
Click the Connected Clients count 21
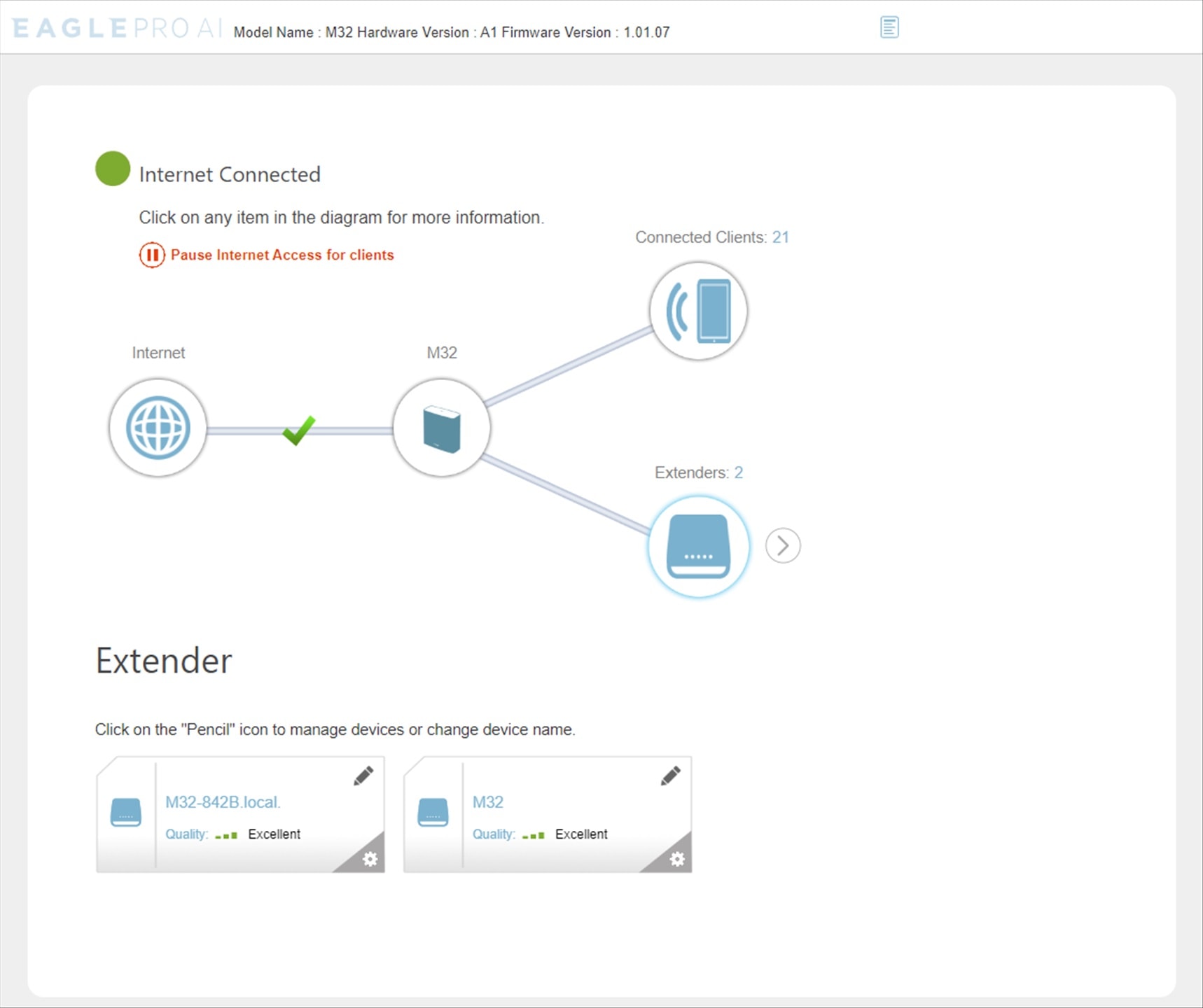[x=781, y=237]
